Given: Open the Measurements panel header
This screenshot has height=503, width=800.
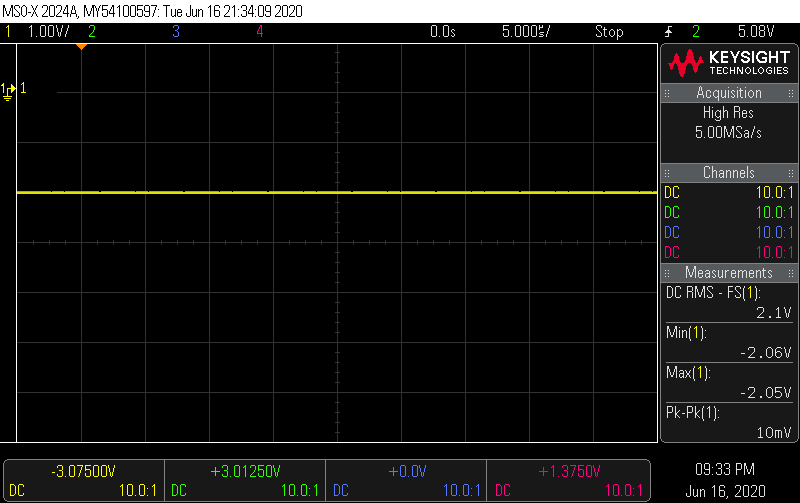Looking at the screenshot, I should coord(729,273).
